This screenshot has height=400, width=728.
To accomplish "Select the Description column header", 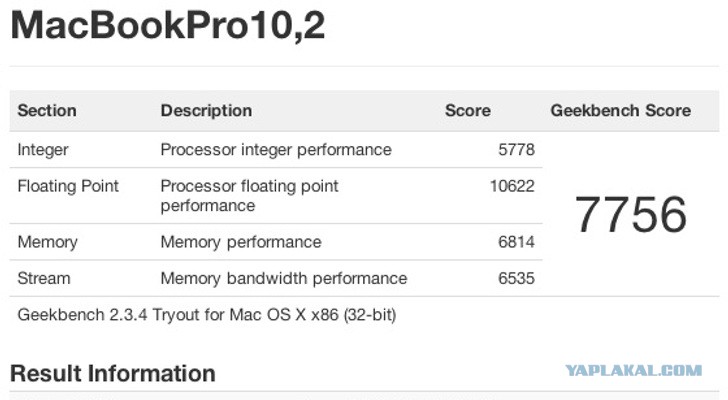I will (206, 110).
